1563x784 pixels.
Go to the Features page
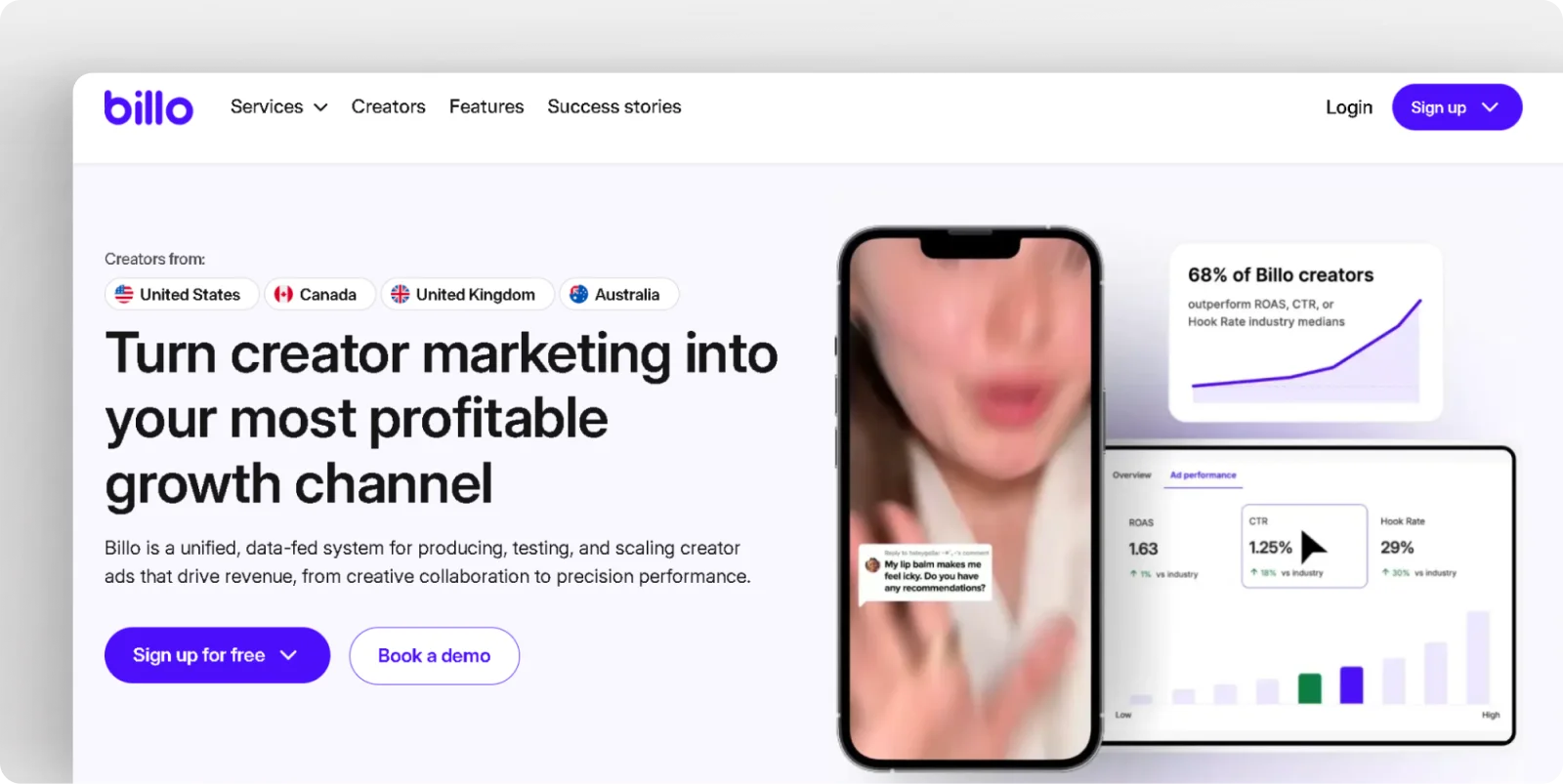pos(486,106)
